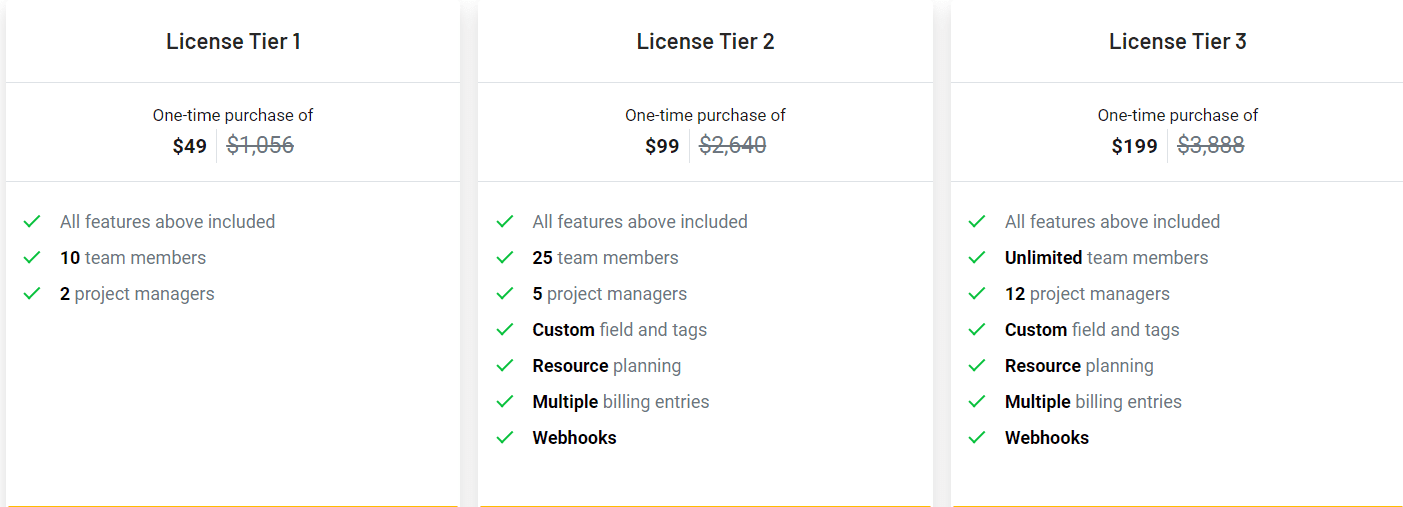Click the checkmark beside Tier 2 Resource planning

click(505, 366)
